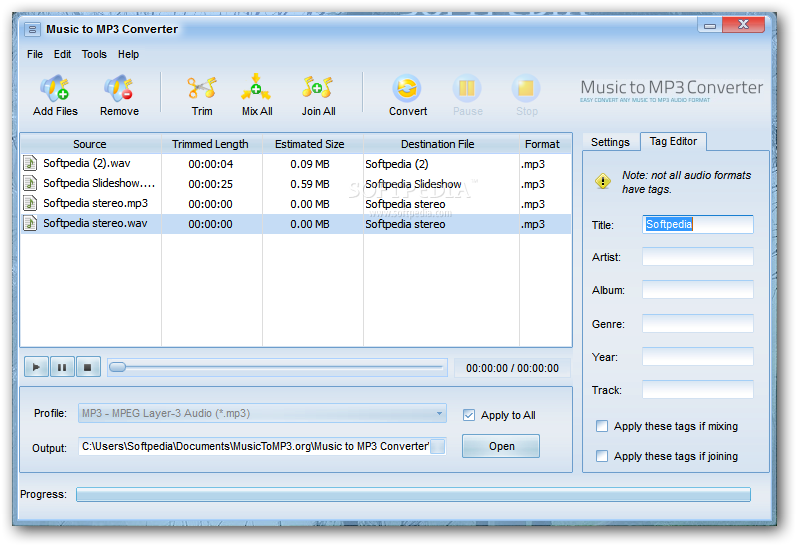797x546 pixels.
Task: Click the Track tag input field
Action: pos(697,390)
